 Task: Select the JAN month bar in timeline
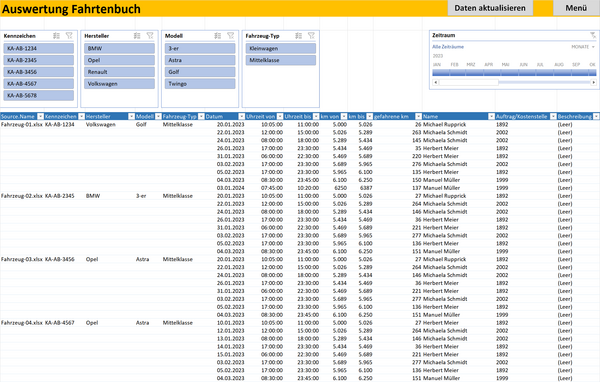click(441, 73)
